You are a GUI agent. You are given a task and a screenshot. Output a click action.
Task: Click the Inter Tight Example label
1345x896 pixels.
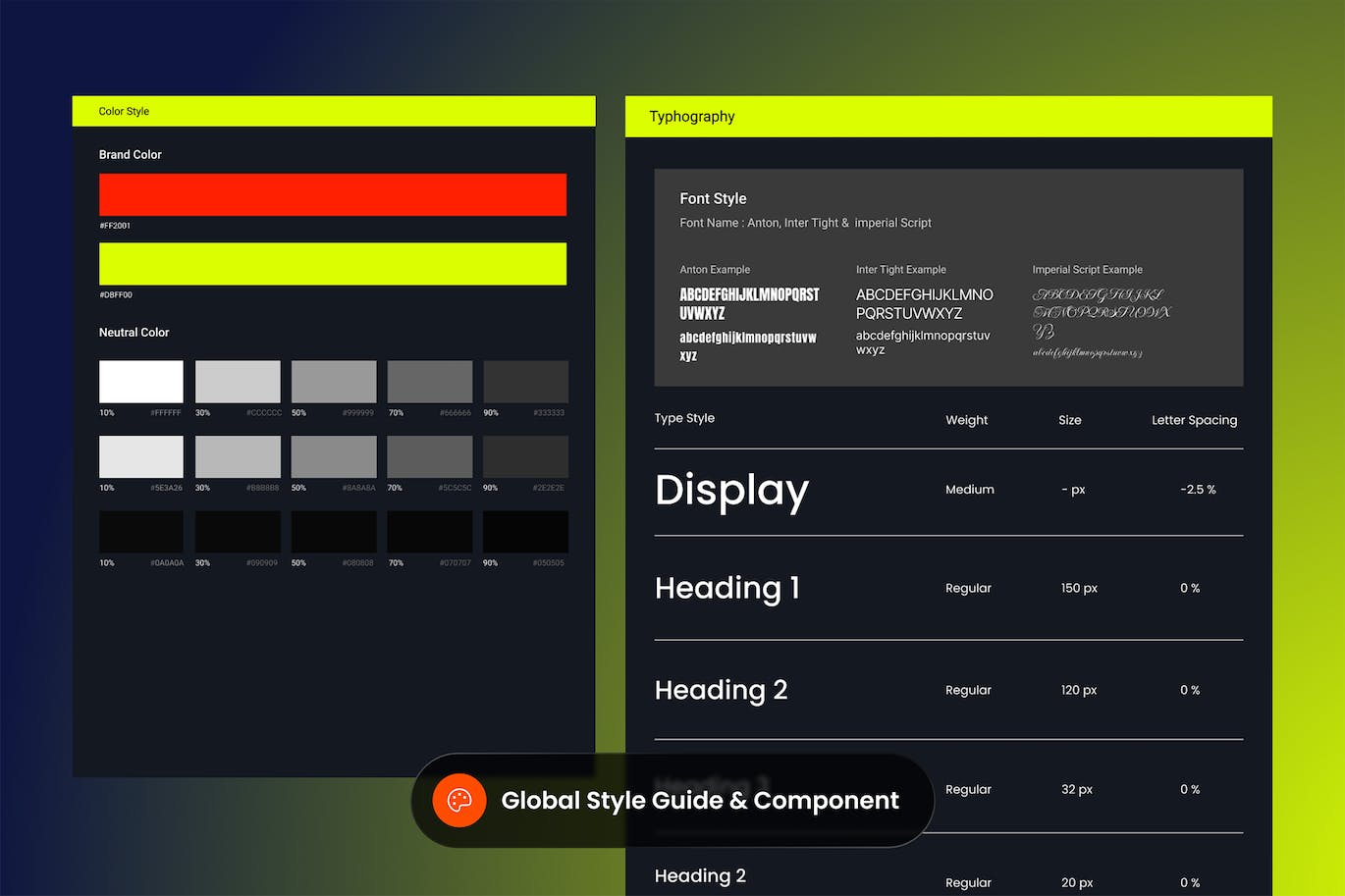pos(901,270)
